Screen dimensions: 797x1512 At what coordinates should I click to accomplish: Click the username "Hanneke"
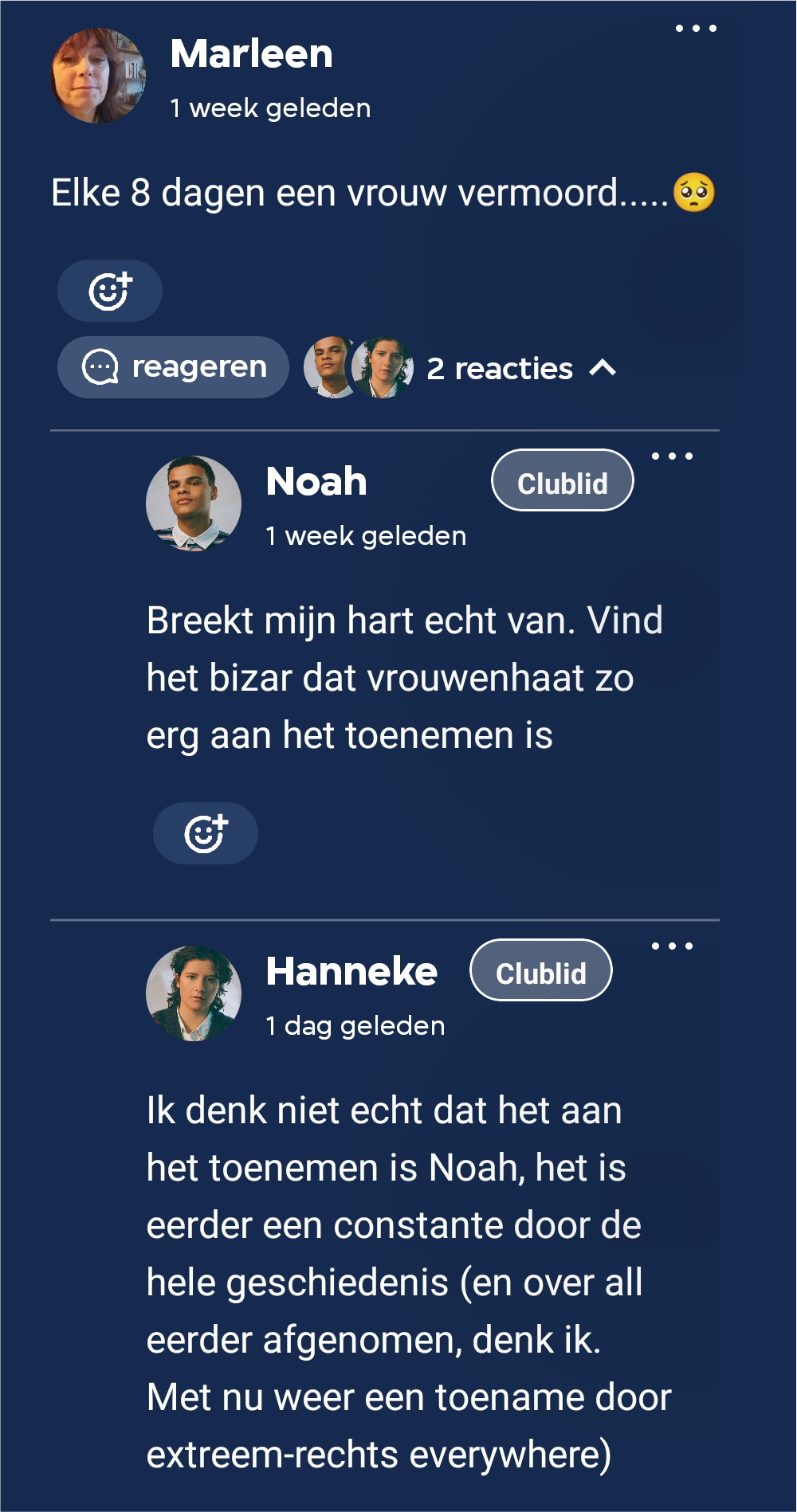click(x=351, y=972)
